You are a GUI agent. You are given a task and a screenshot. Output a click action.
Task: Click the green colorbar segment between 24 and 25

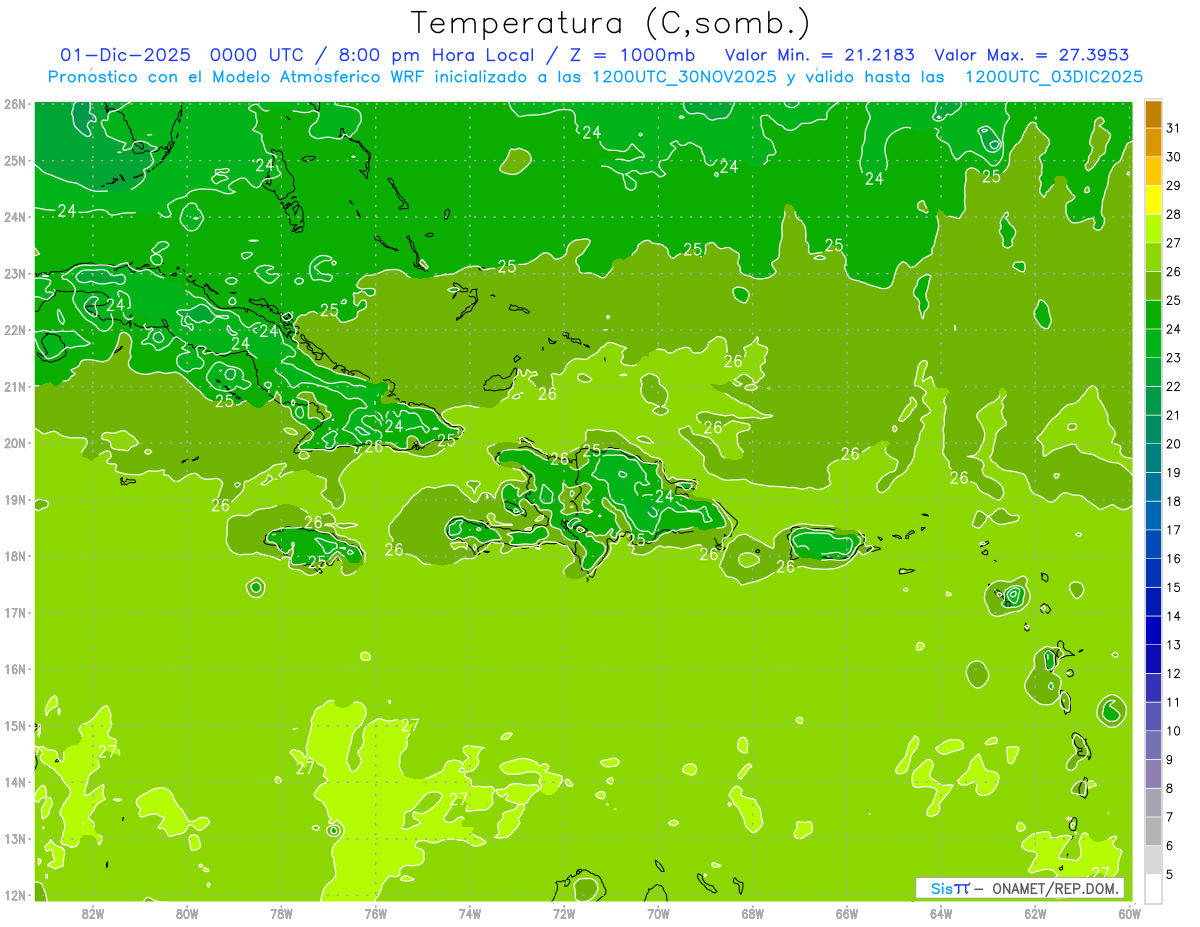(1153, 315)
